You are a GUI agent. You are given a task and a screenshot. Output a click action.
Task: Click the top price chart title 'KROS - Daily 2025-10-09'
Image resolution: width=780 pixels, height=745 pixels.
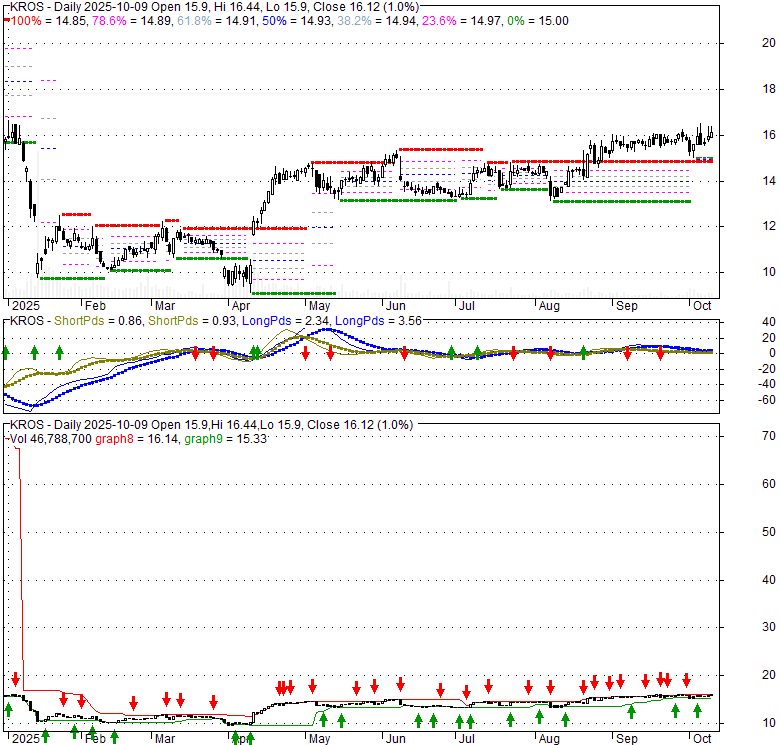[78, 7]
